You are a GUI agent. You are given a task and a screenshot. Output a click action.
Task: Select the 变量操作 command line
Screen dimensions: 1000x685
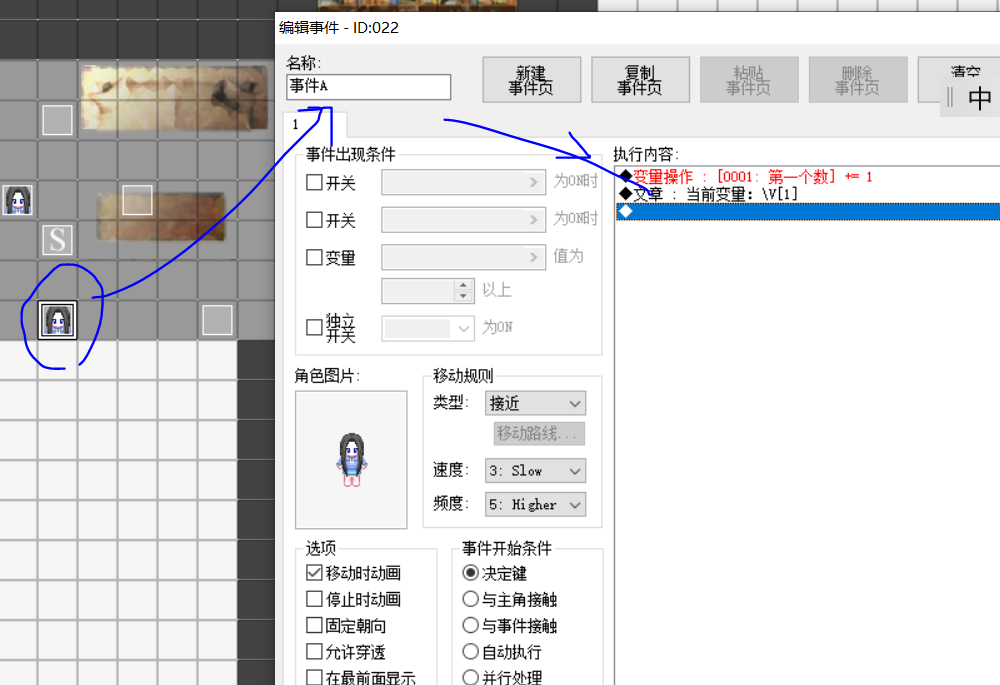click(808, 177)
